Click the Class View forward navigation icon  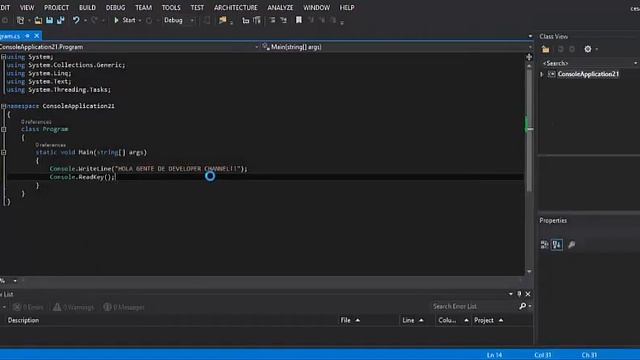tap(572, 49)
